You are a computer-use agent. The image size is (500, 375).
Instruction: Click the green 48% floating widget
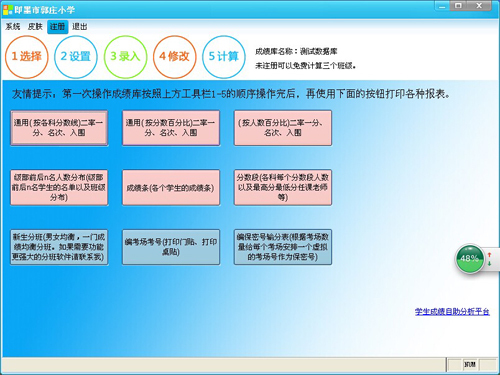[x=470, y=259]
